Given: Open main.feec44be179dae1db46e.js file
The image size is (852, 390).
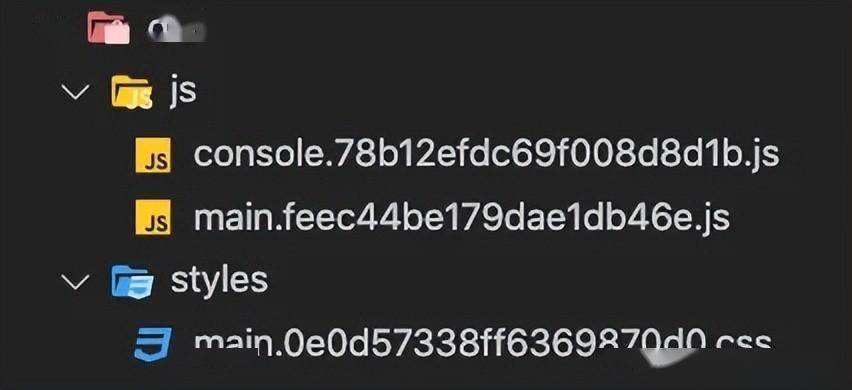Looking at the screenshot, I should [461, 217].
